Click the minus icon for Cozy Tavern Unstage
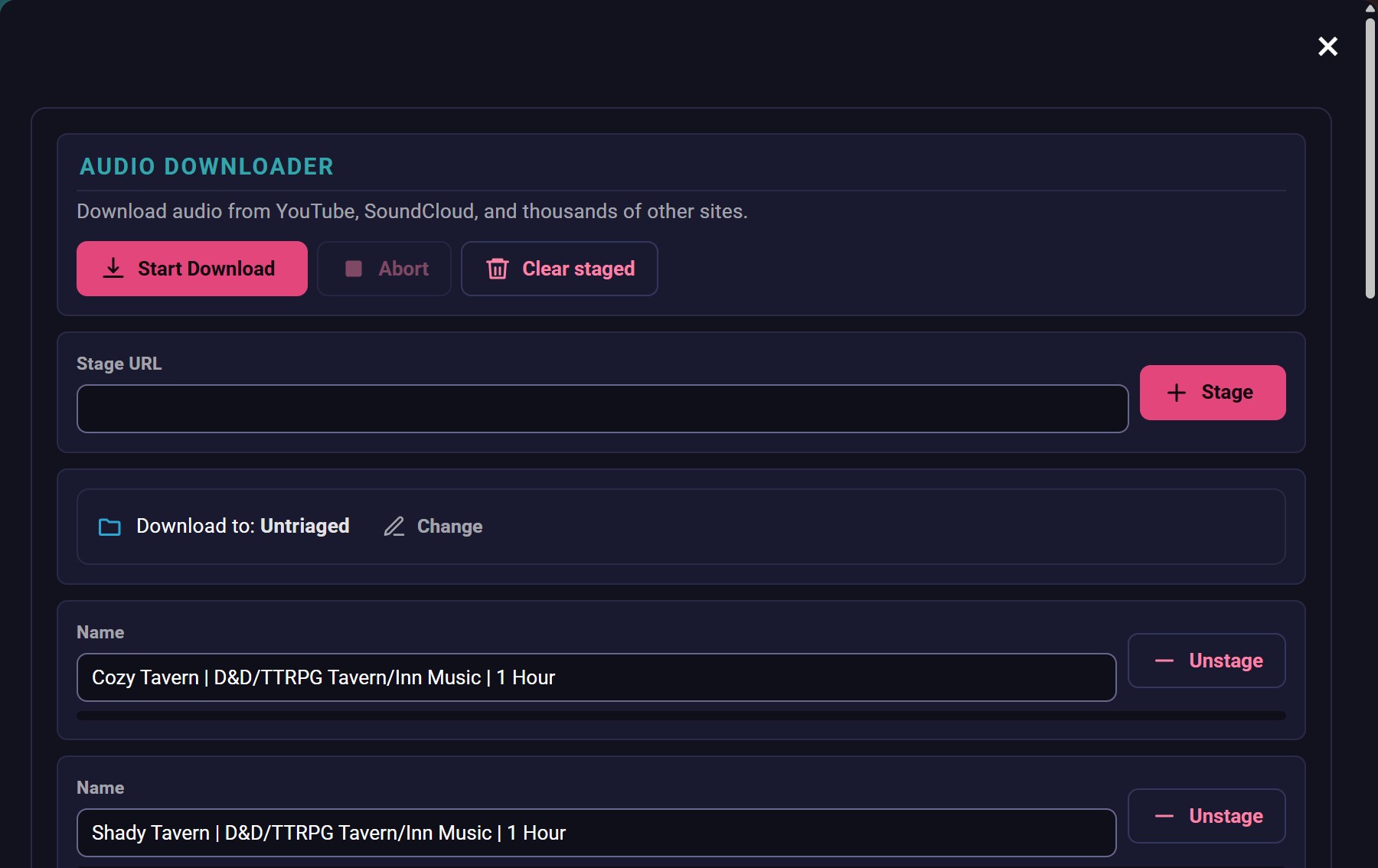The width and height of the screenshot is (1378, 868). 1164,661
